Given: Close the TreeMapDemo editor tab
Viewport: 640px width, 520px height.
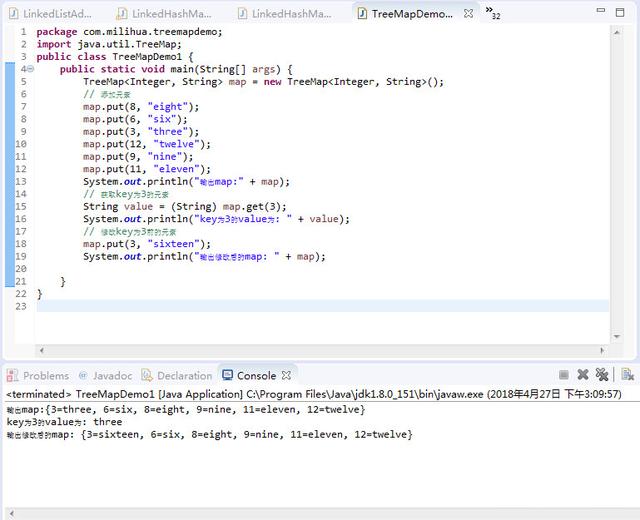Looking at the screenshot, I should click(x=469, y=14).
